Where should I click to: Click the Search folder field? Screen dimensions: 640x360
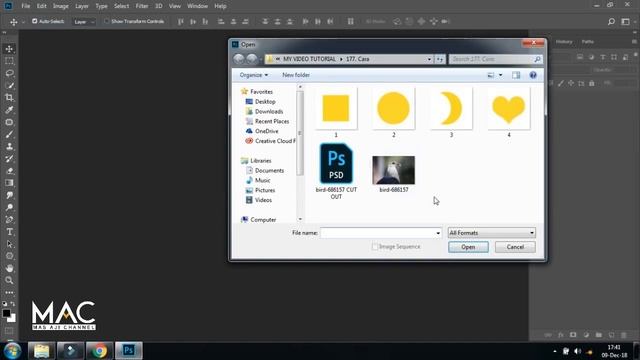(496, 59)
